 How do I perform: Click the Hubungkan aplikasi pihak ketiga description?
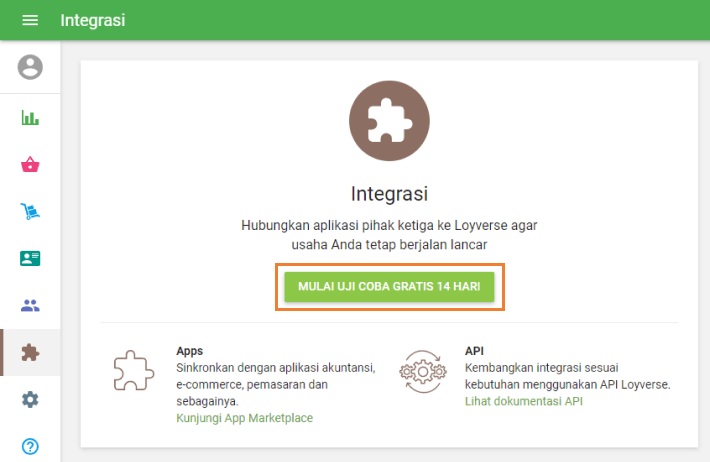pyautogui.click(x=389, y=235)
